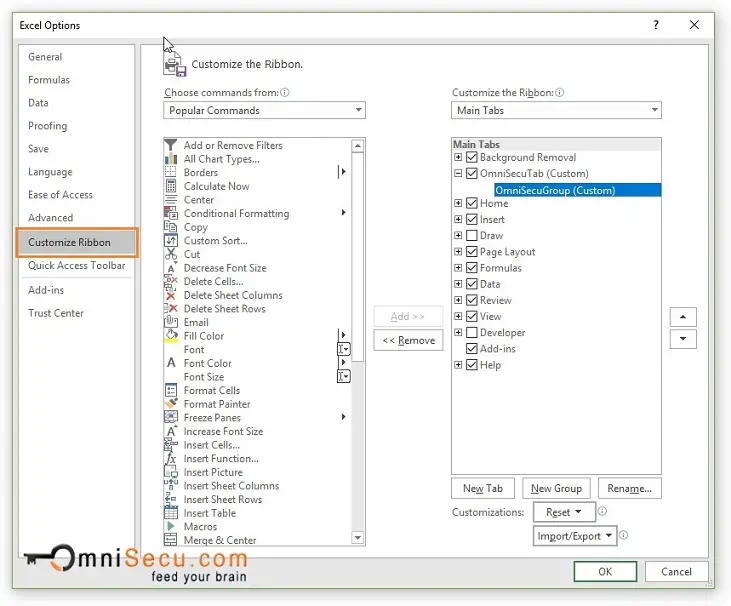Image resolution: width=731 pixels, height=606 pixels.
Task: Open the General options category
Action: click(x=45, y=57)
